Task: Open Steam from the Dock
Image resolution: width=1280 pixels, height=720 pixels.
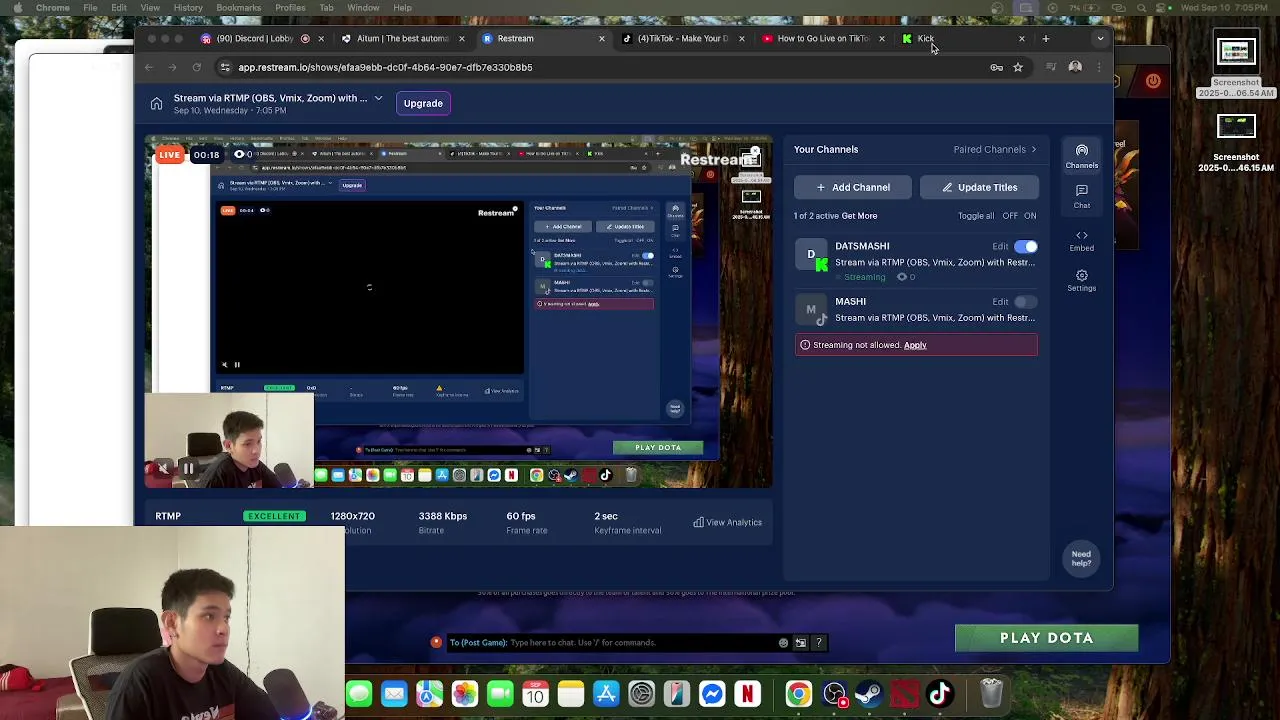Action: (869, 694)
